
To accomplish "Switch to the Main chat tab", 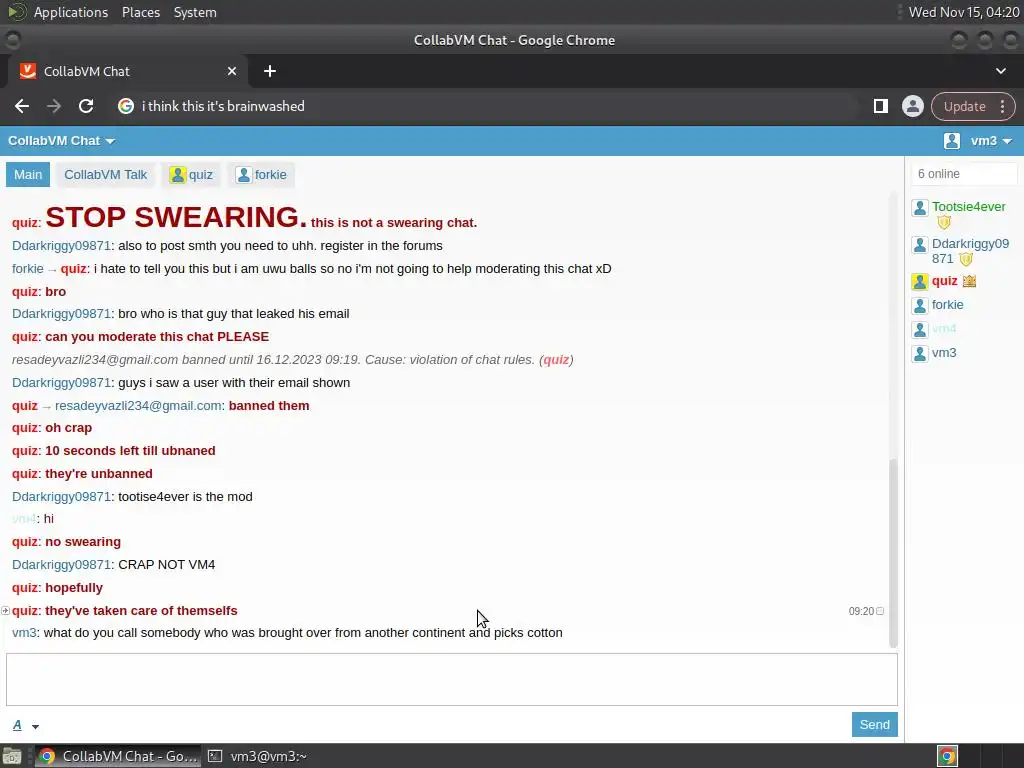I will pos(28,174).
